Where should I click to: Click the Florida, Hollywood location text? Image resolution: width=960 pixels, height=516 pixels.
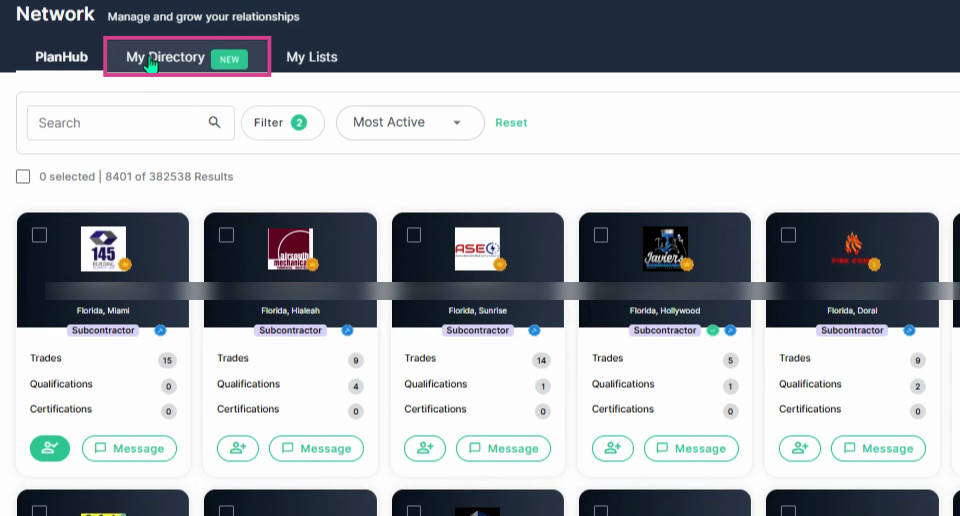coord(665,310)
